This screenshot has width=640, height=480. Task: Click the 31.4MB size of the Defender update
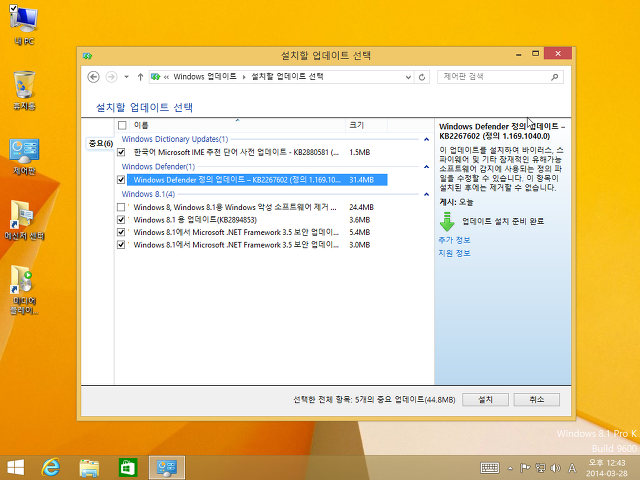(362, 180)
